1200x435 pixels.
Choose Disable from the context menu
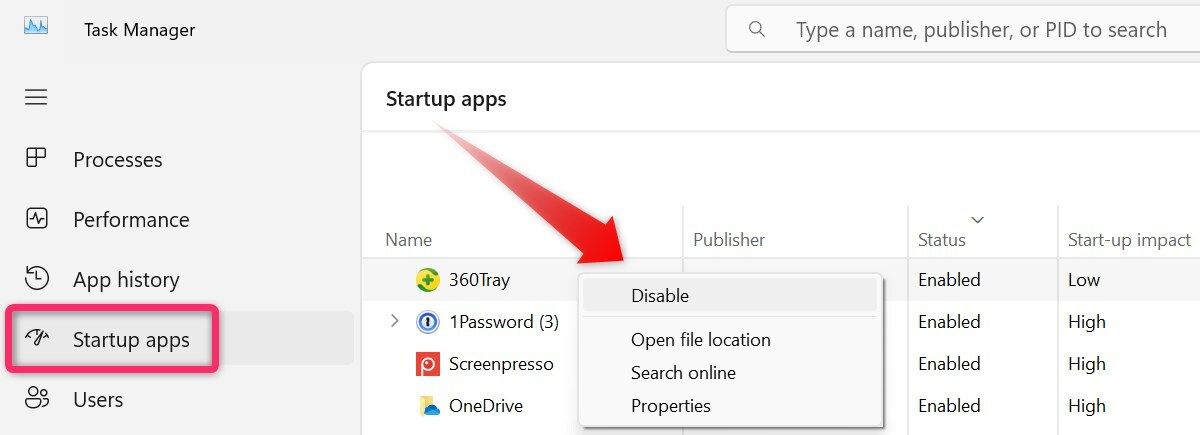(730, 295)
